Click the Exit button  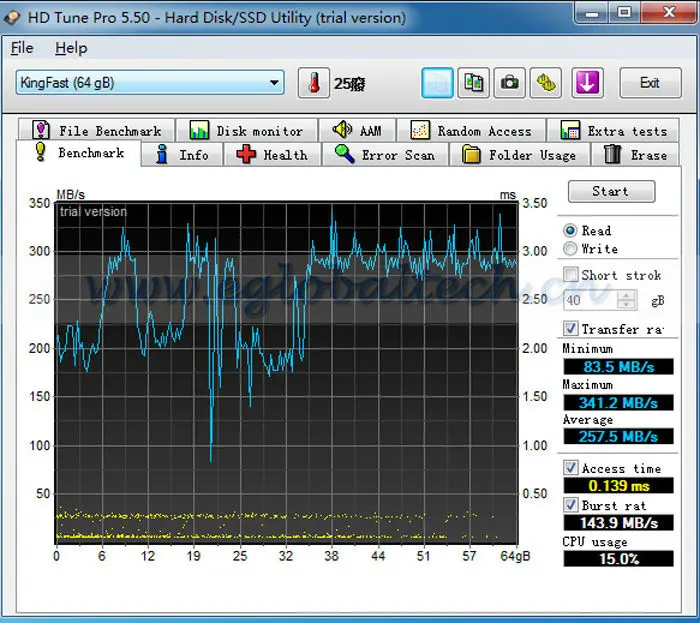coord(650,83)
